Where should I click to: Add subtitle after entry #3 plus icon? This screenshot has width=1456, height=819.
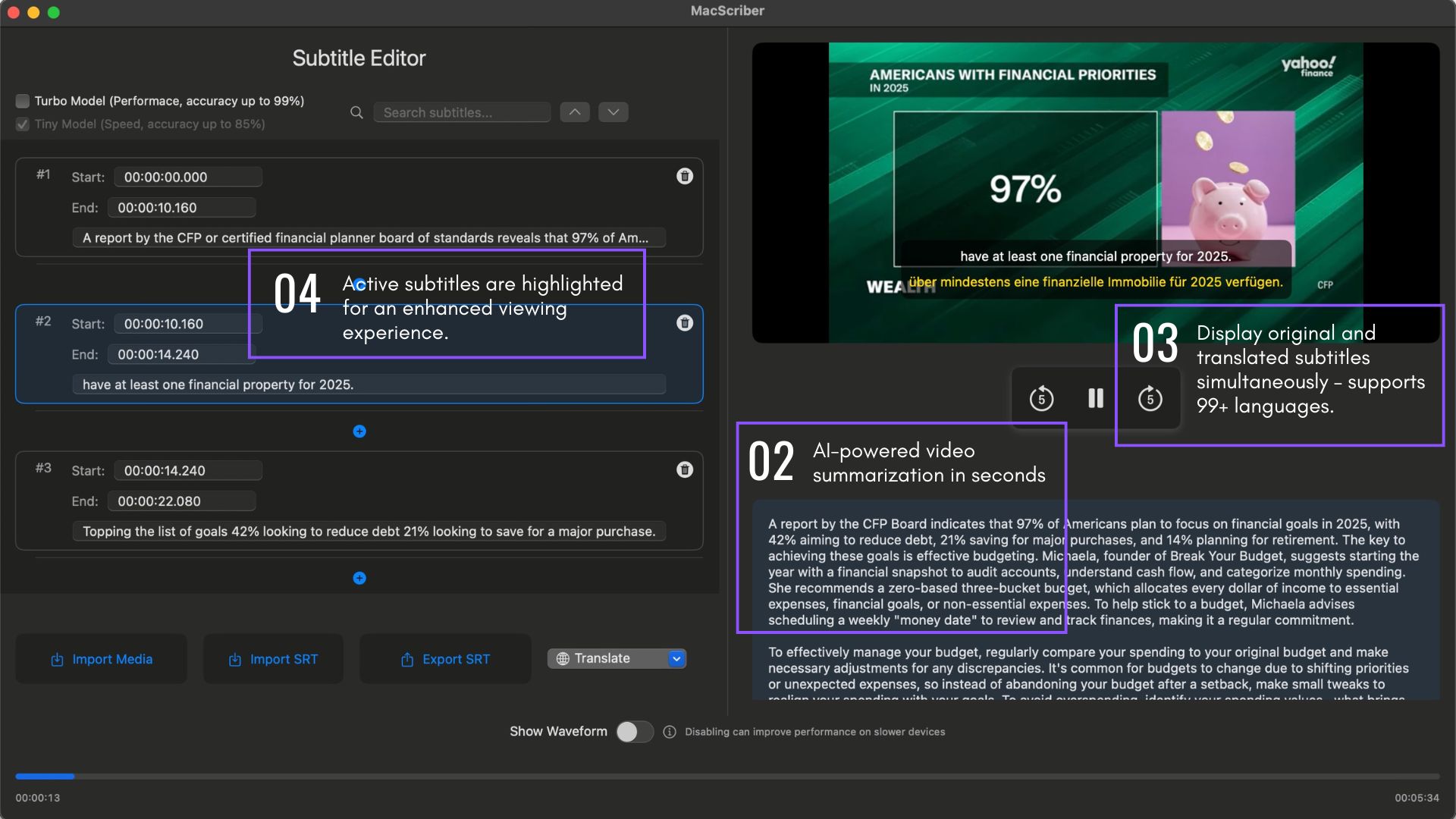point(359,579)
